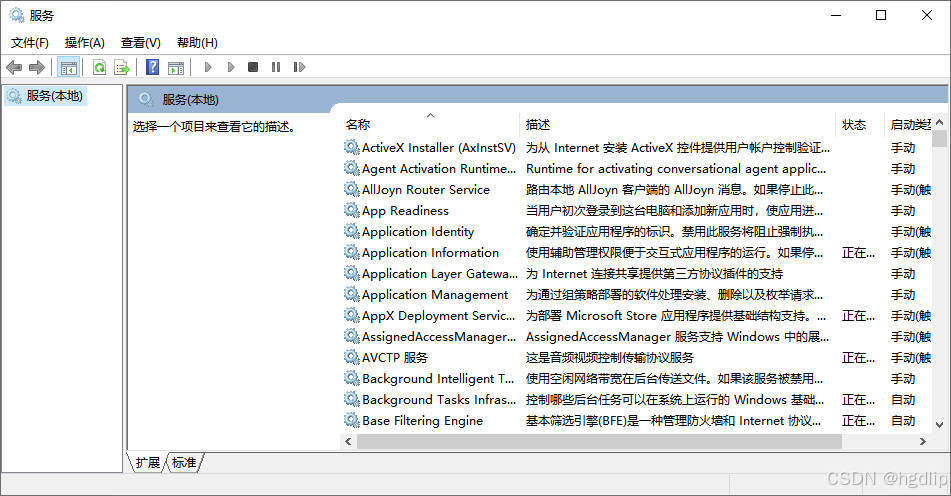Toggle the Show/Hide Action Pane icon
951x496 pixels.
[x=176, y=67]
